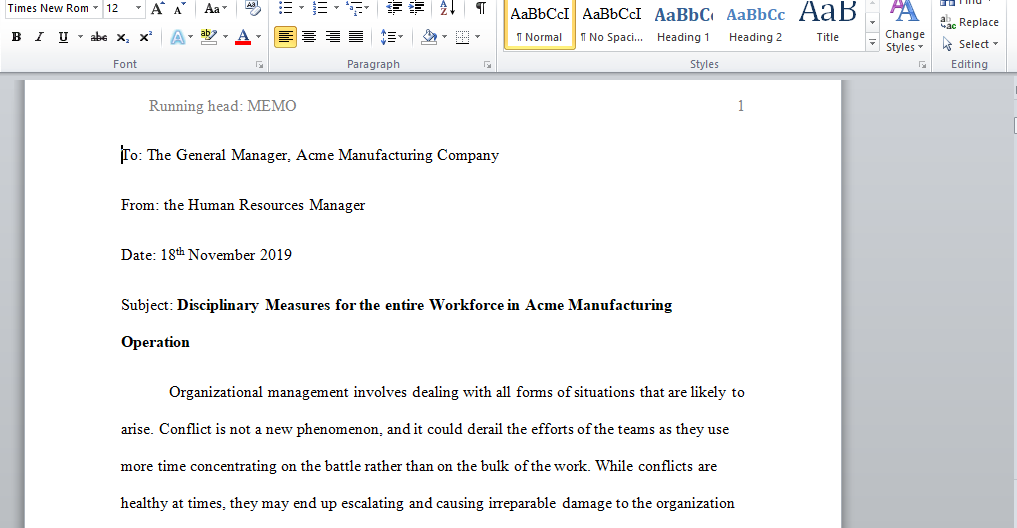Open the font name dropdown

tap(95, 8)
